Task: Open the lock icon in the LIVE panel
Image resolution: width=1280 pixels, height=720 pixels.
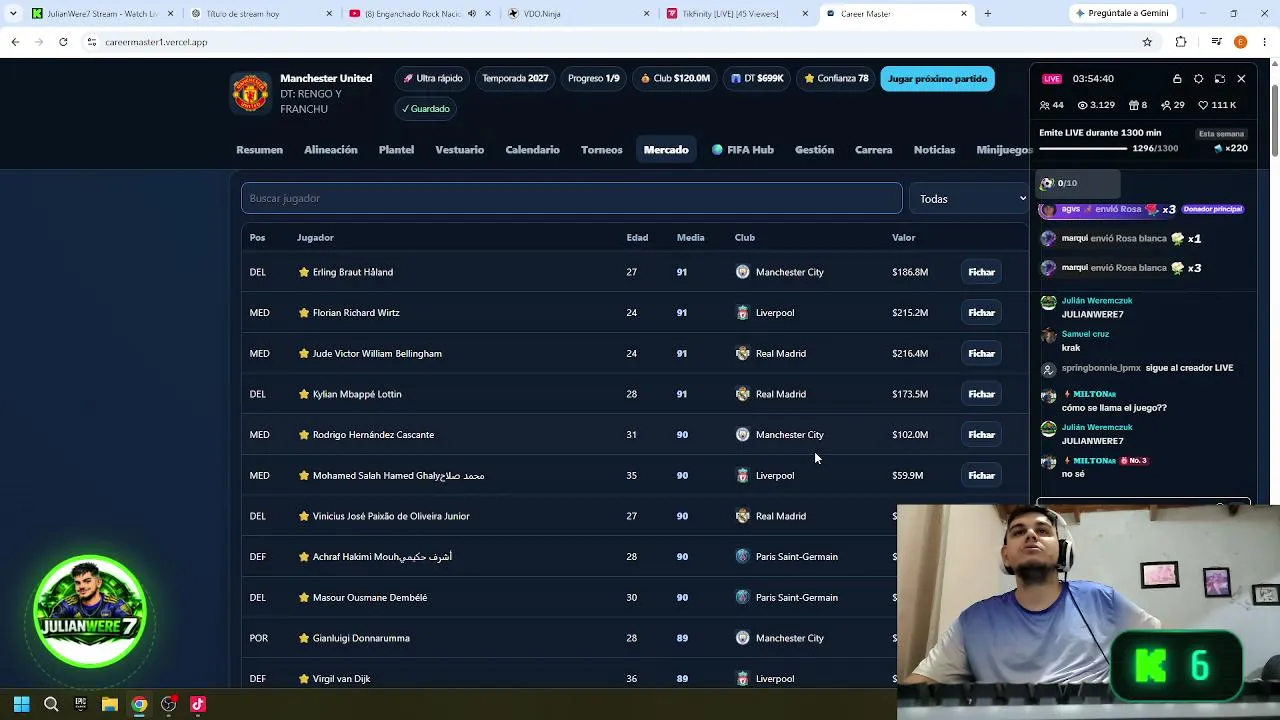Action: (x=1177, y=79)
